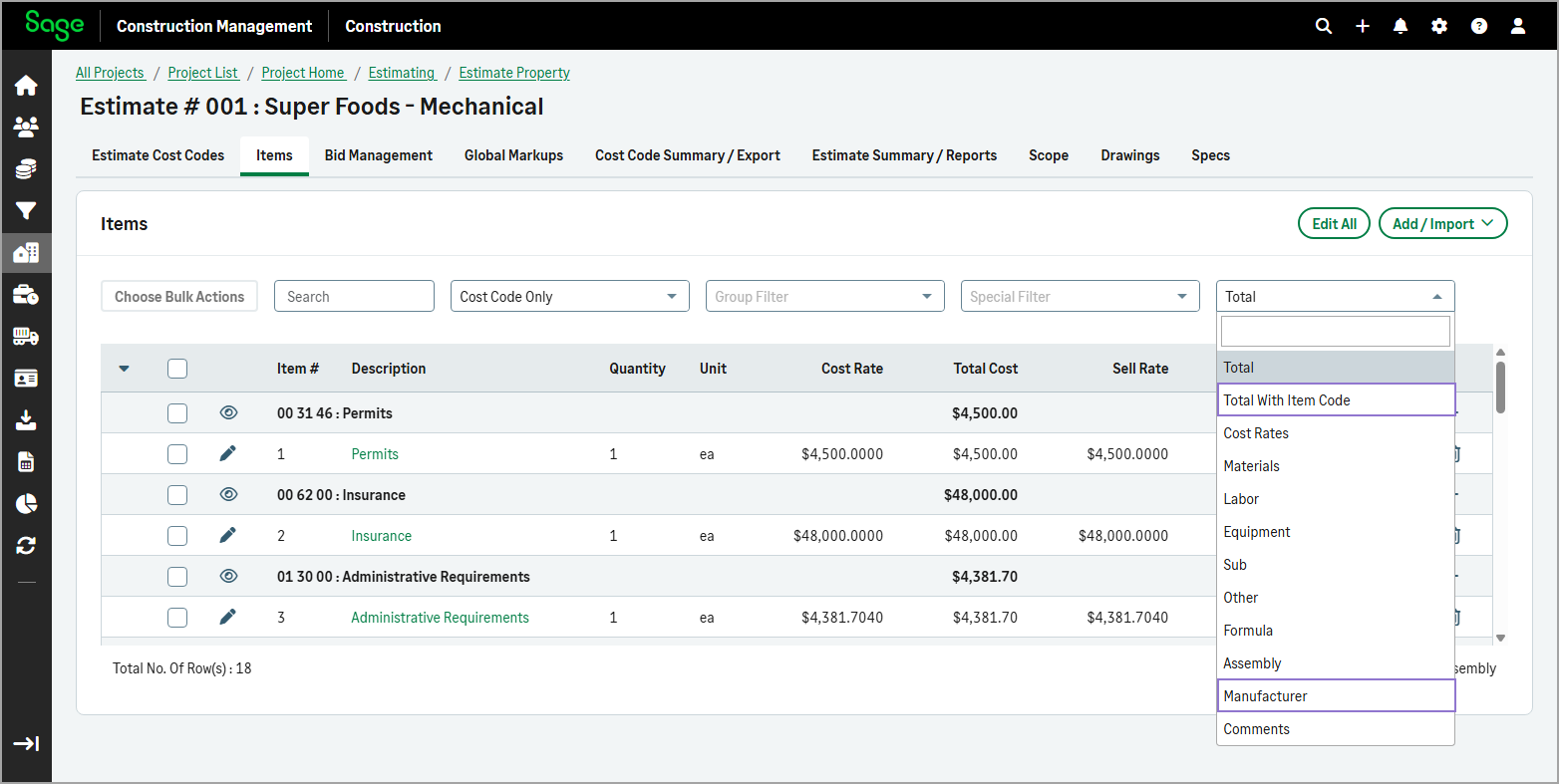Open the Cost Code Only dropdown
1559x784 pixels.
(x=569, y=297)
